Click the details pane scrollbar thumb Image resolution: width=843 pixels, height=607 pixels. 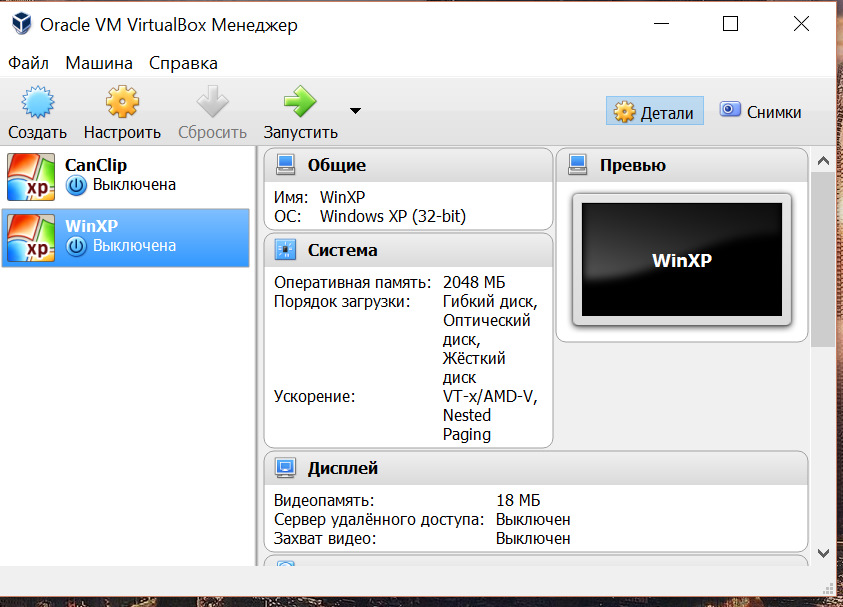(x=823, y=260)
